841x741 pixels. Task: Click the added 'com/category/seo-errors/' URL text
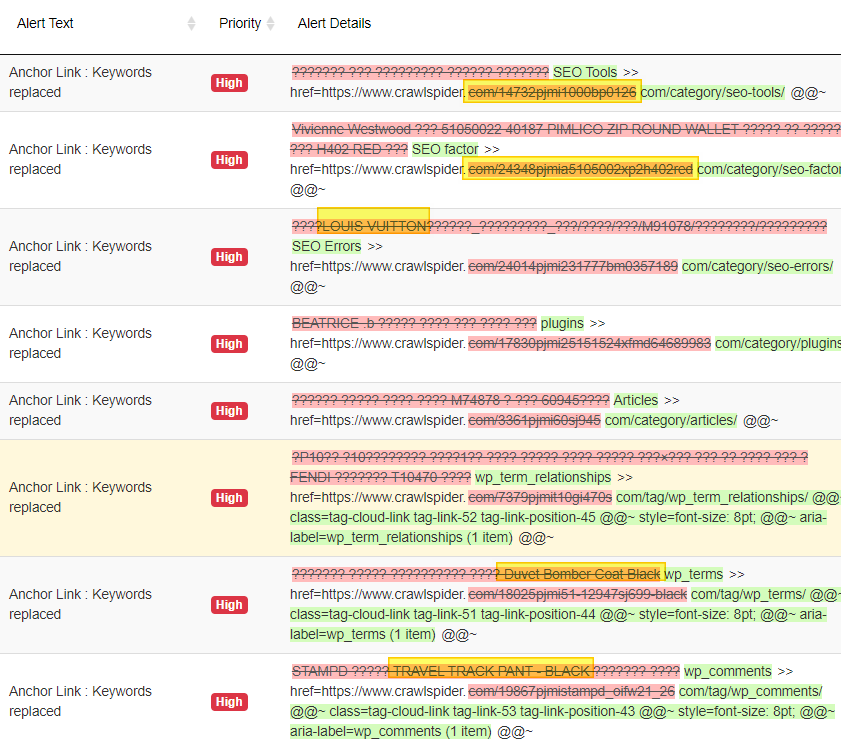coord(757,266)
